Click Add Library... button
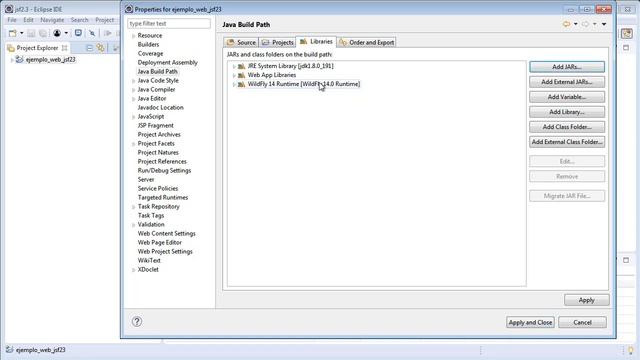 [x=567, y=112]
